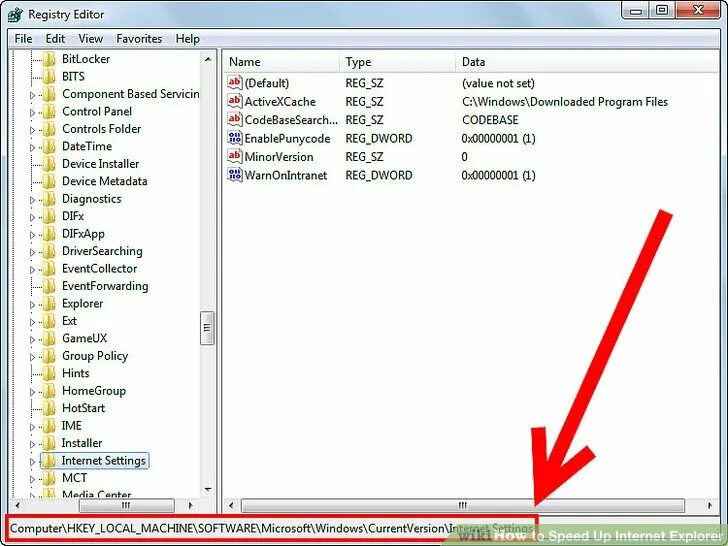
Task: Open the Favorites menu
Action: [x=139, y=39]
